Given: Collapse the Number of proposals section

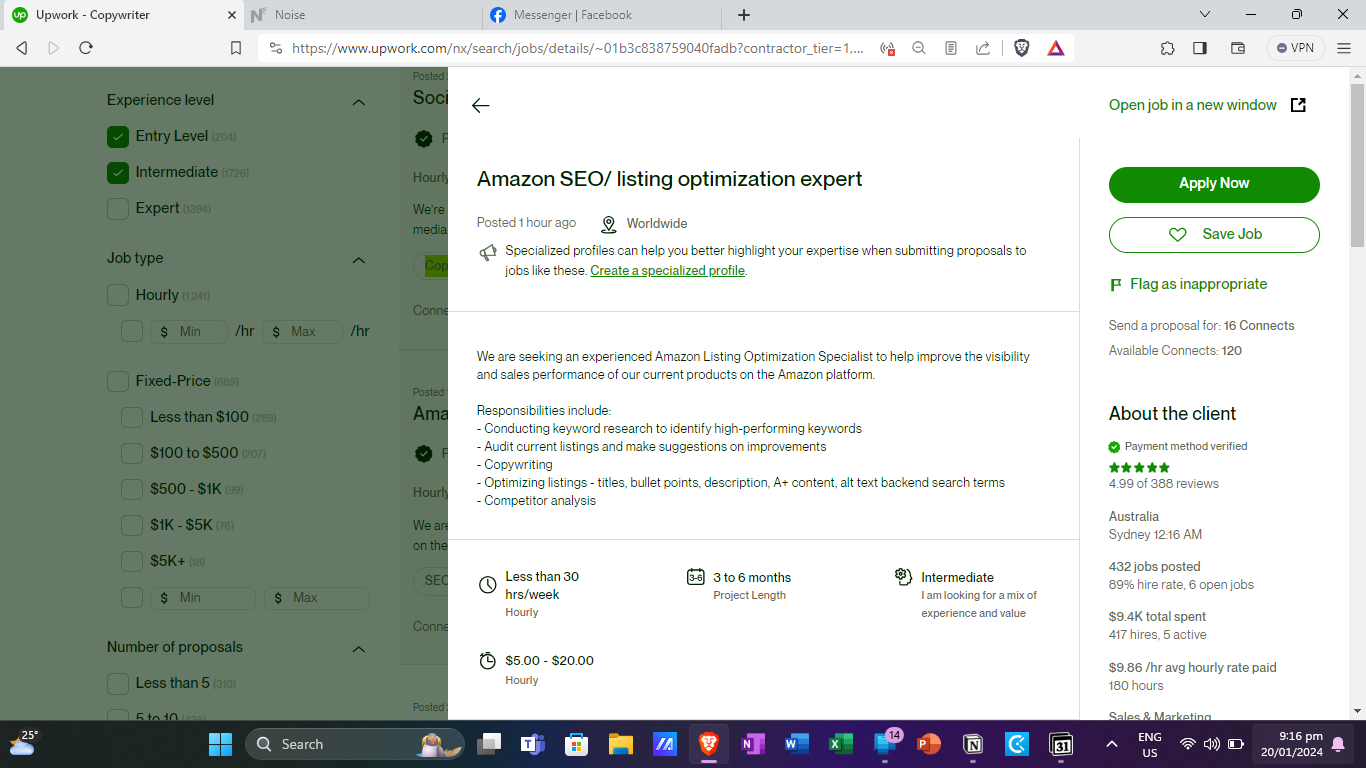Looking at the screenshot, I should point(359,649).
